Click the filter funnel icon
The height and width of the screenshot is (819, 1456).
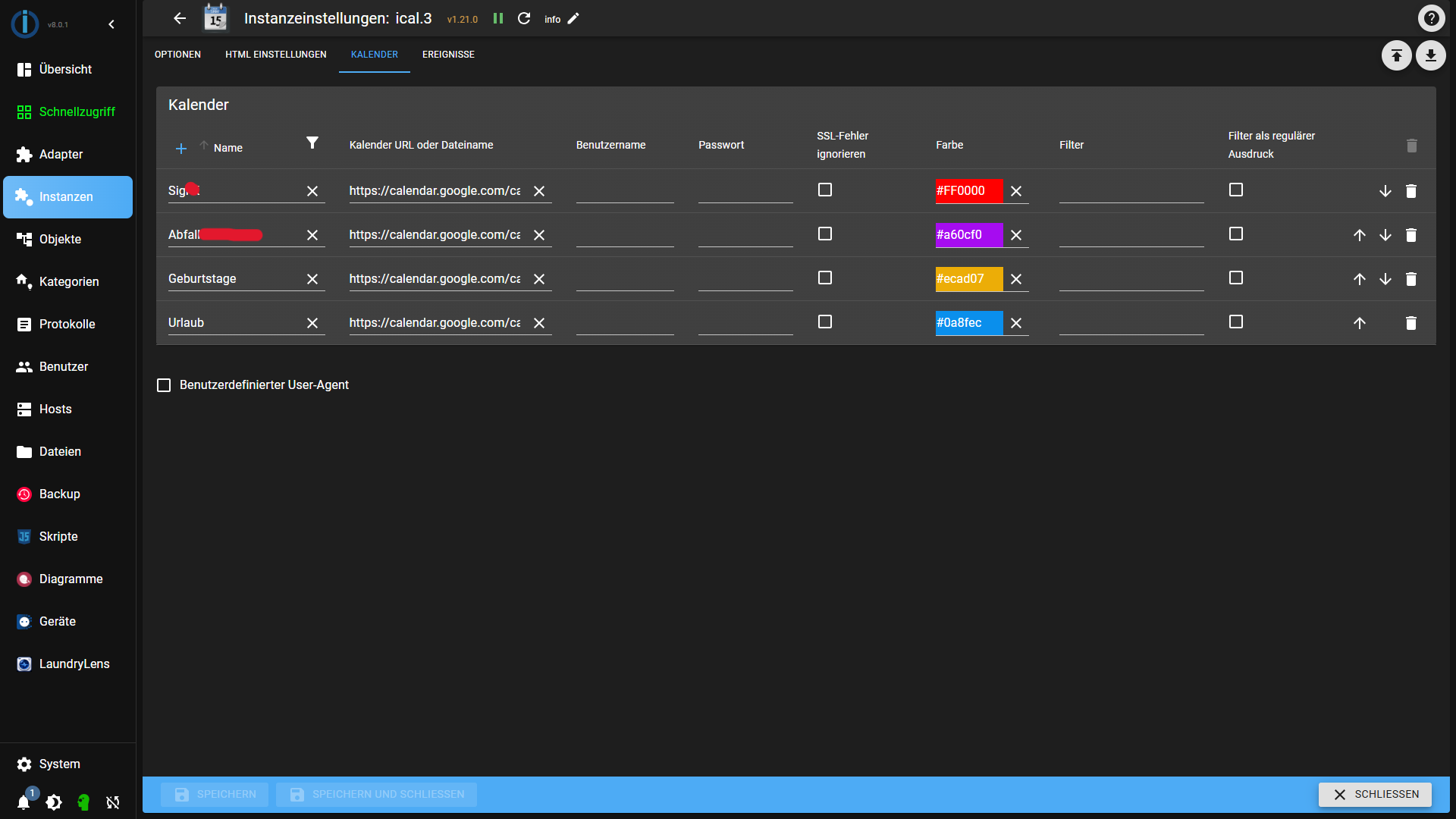click(312, 143)
